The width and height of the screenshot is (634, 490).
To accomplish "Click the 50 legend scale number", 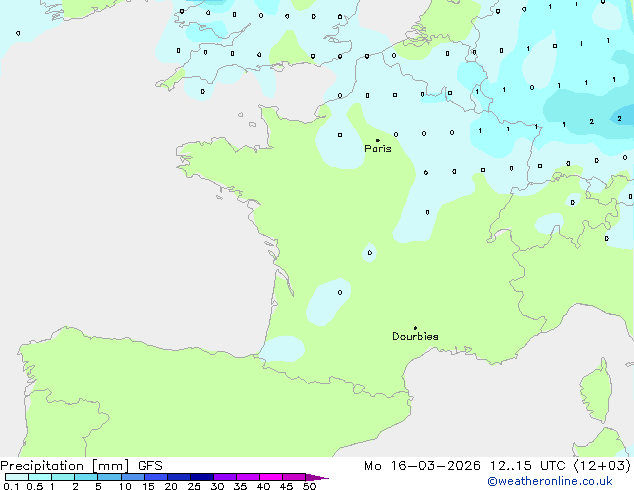I will (310, 486).
